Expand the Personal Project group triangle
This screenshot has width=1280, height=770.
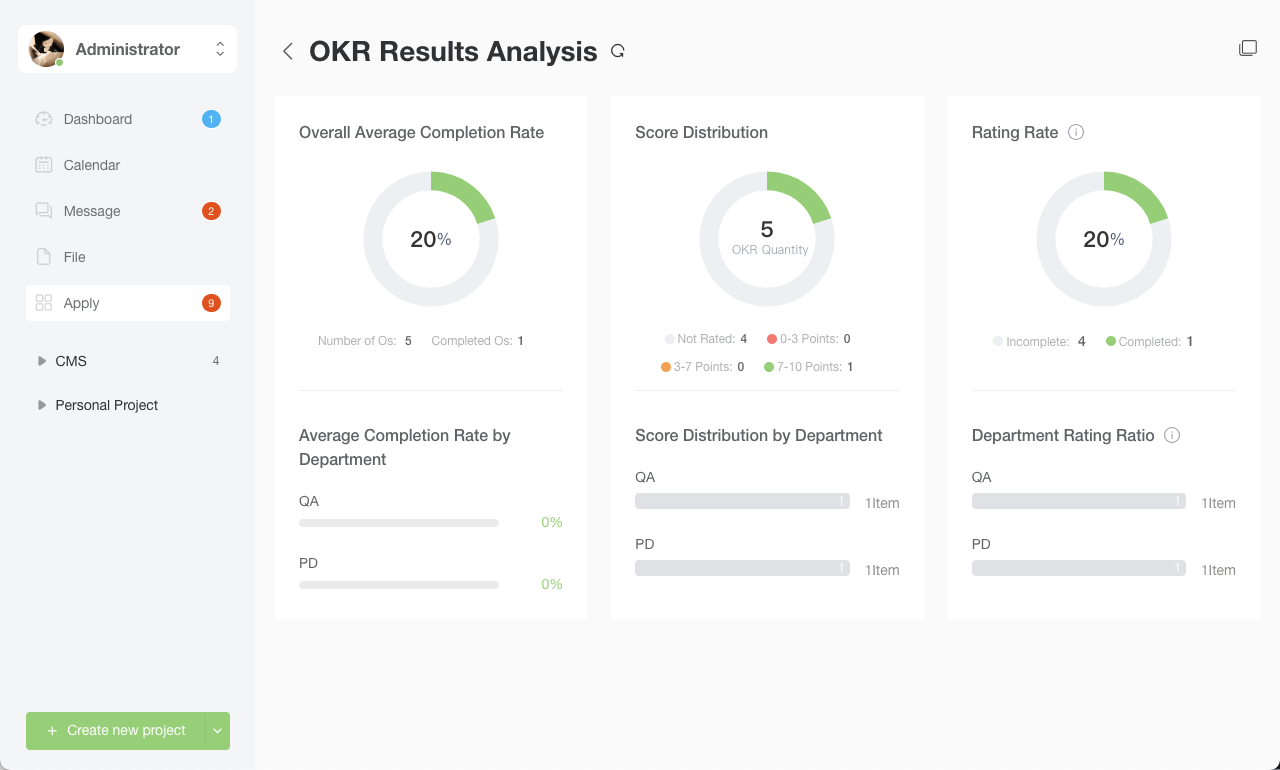pos(41,405)
